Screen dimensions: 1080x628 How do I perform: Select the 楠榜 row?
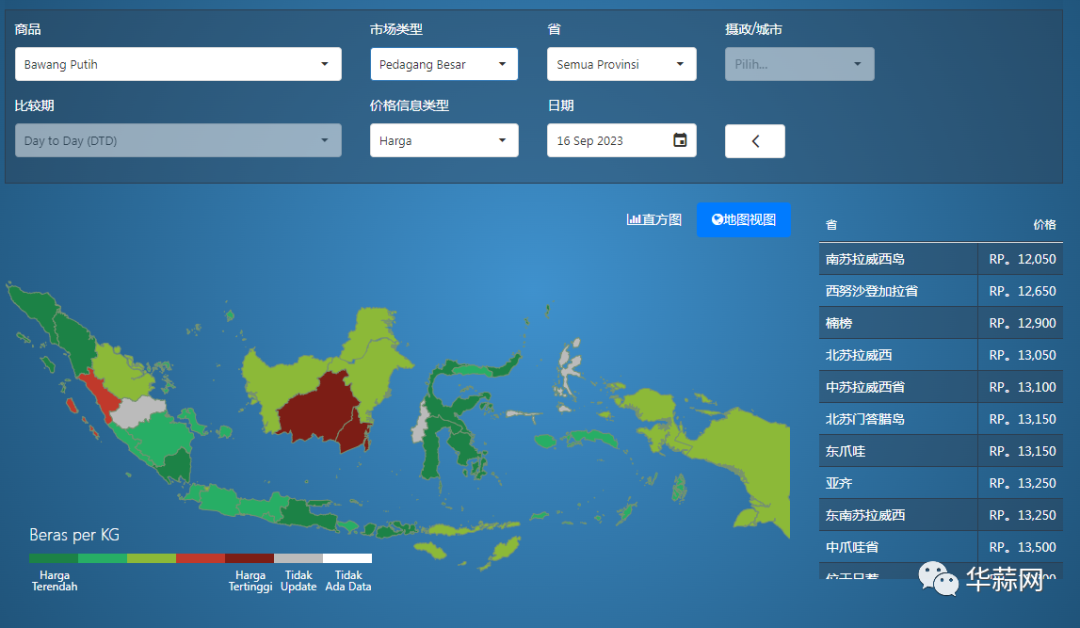(x=940, y=323)
